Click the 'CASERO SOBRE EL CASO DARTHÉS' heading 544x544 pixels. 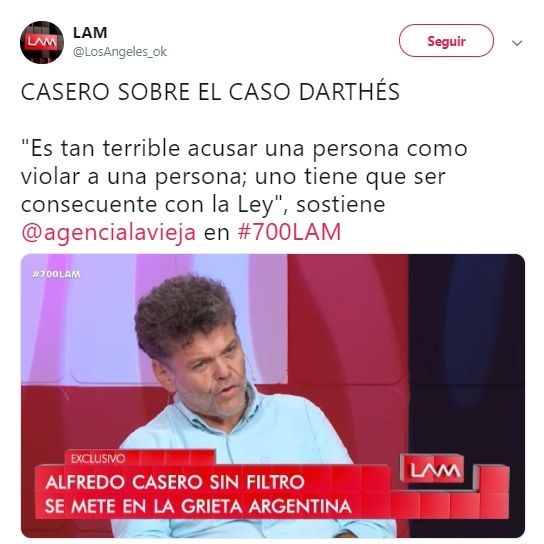(210, 92)
